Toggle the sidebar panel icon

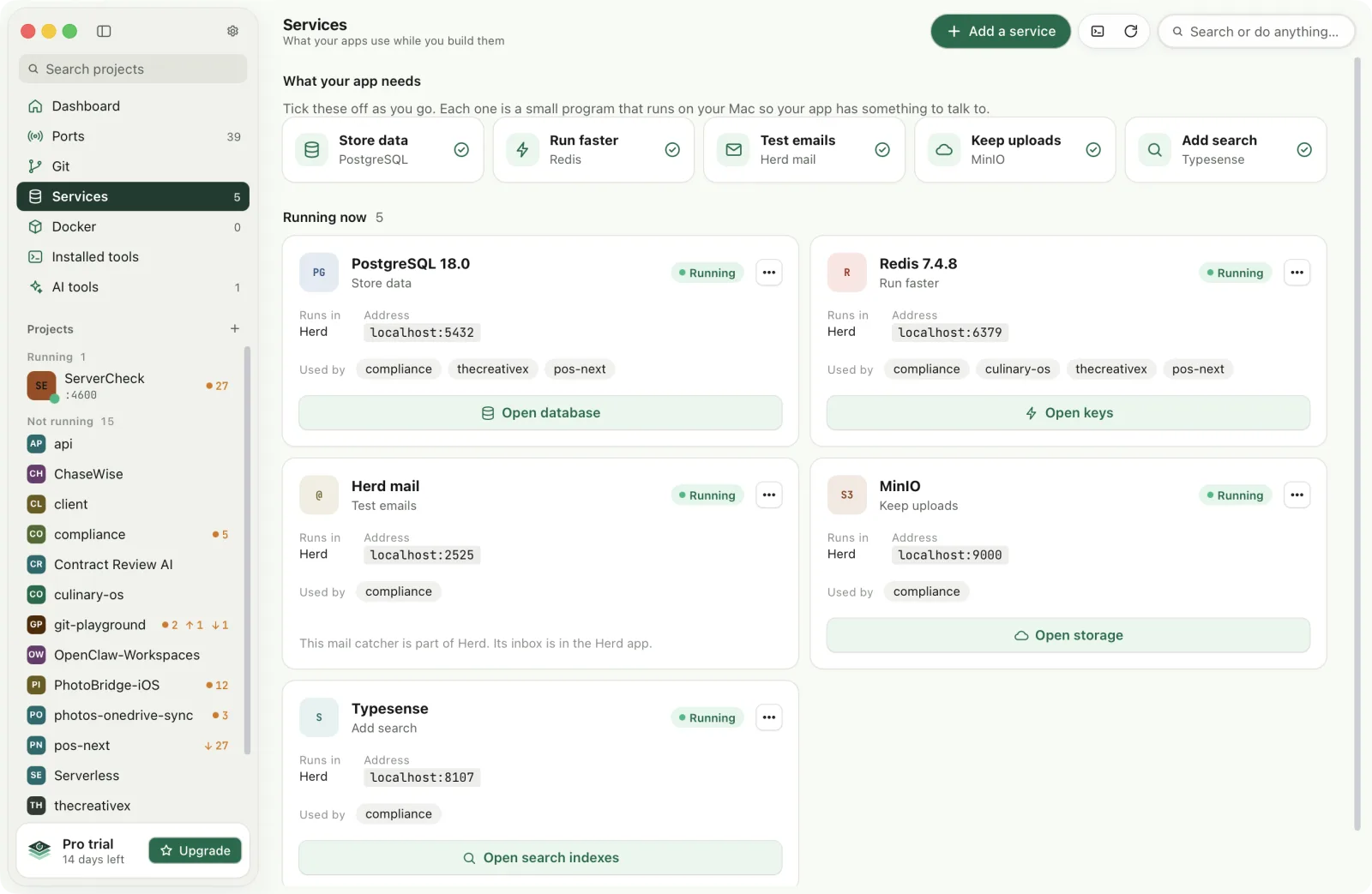point(104,31)
